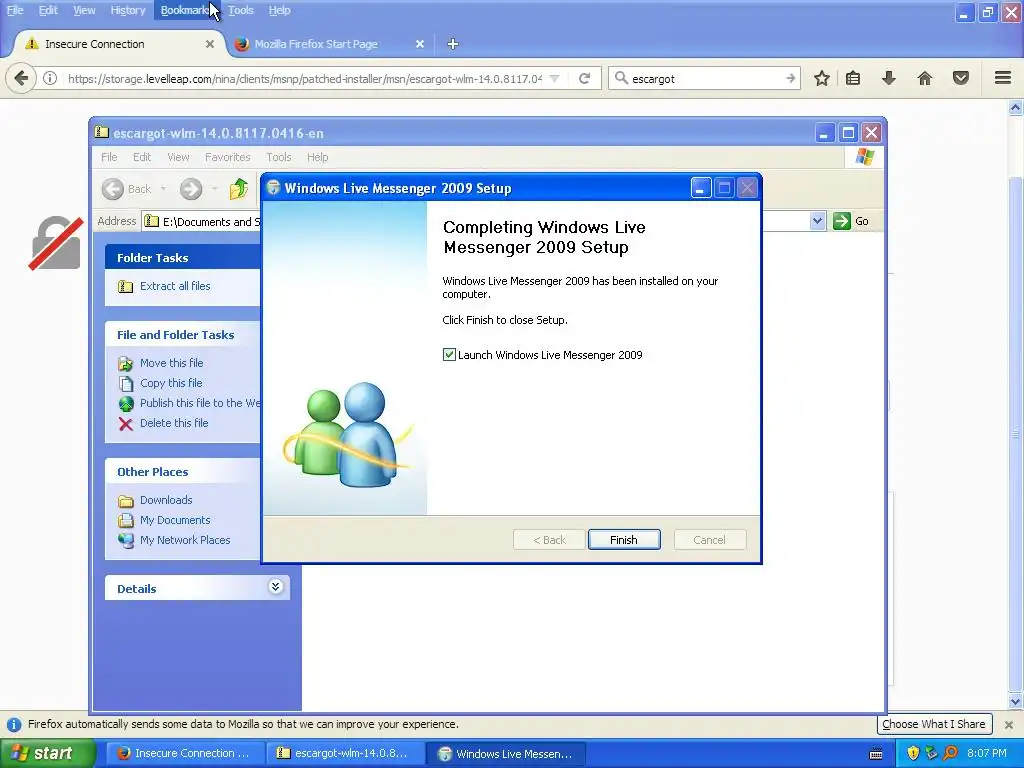Switch to escargot-wlm taskbar item
Screen dimensions: 1024x768
click(x=344, y=754)
